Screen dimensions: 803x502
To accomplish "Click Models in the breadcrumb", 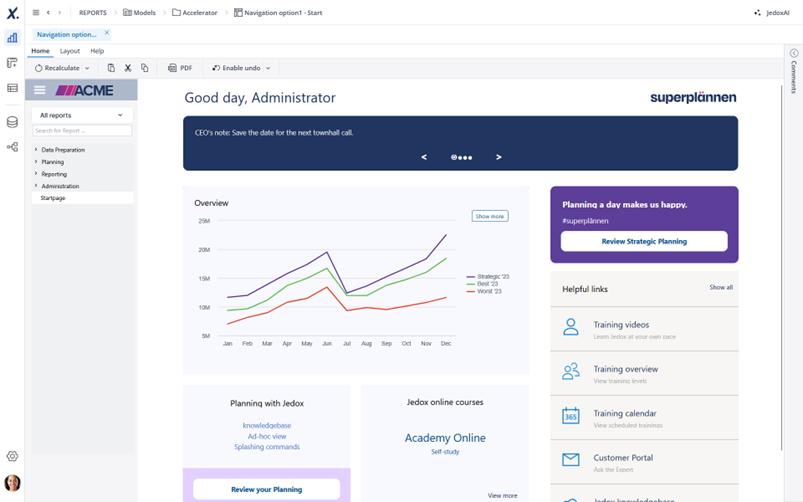I will 139,13.
